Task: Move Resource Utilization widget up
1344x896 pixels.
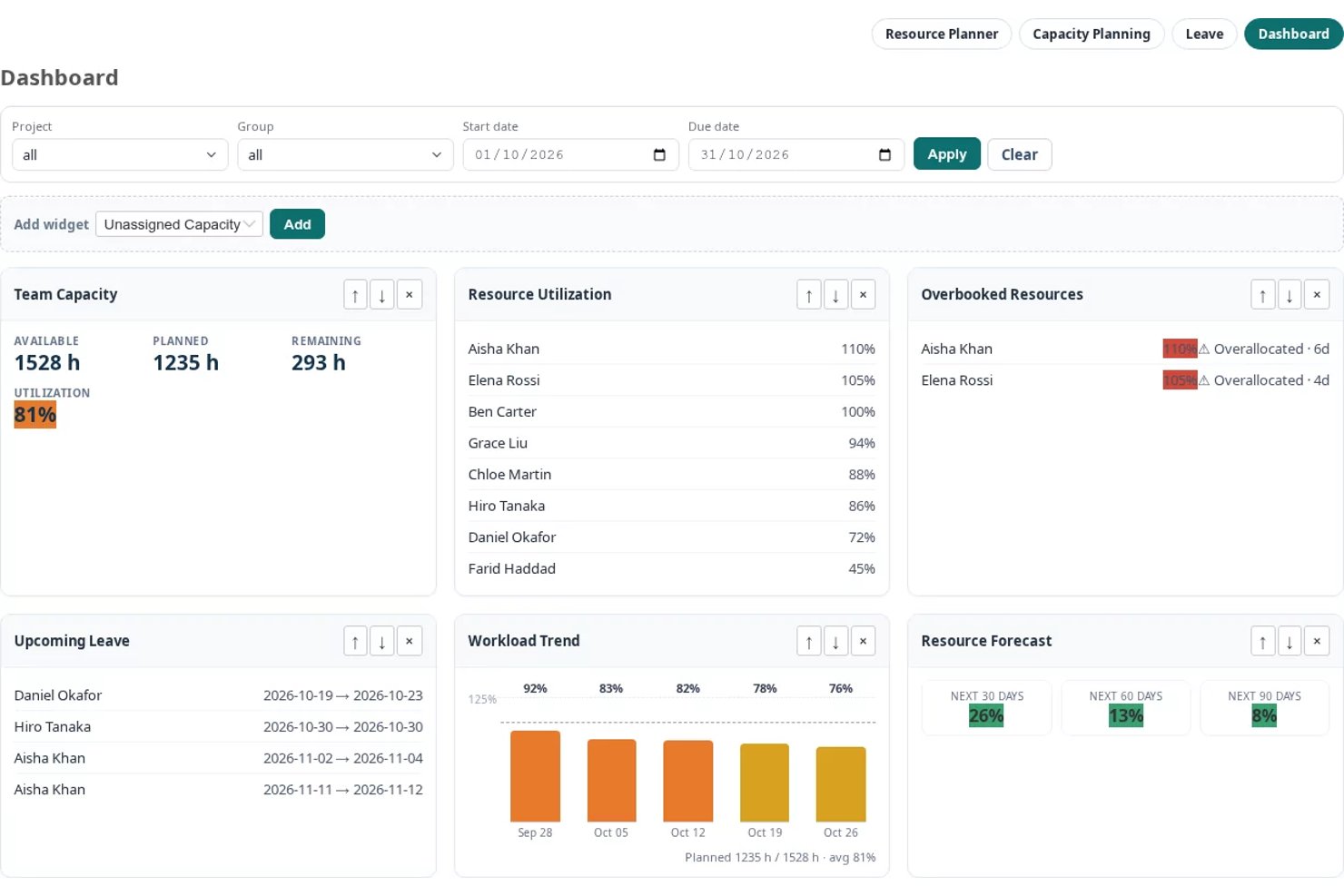Action: tap(809, 295)
